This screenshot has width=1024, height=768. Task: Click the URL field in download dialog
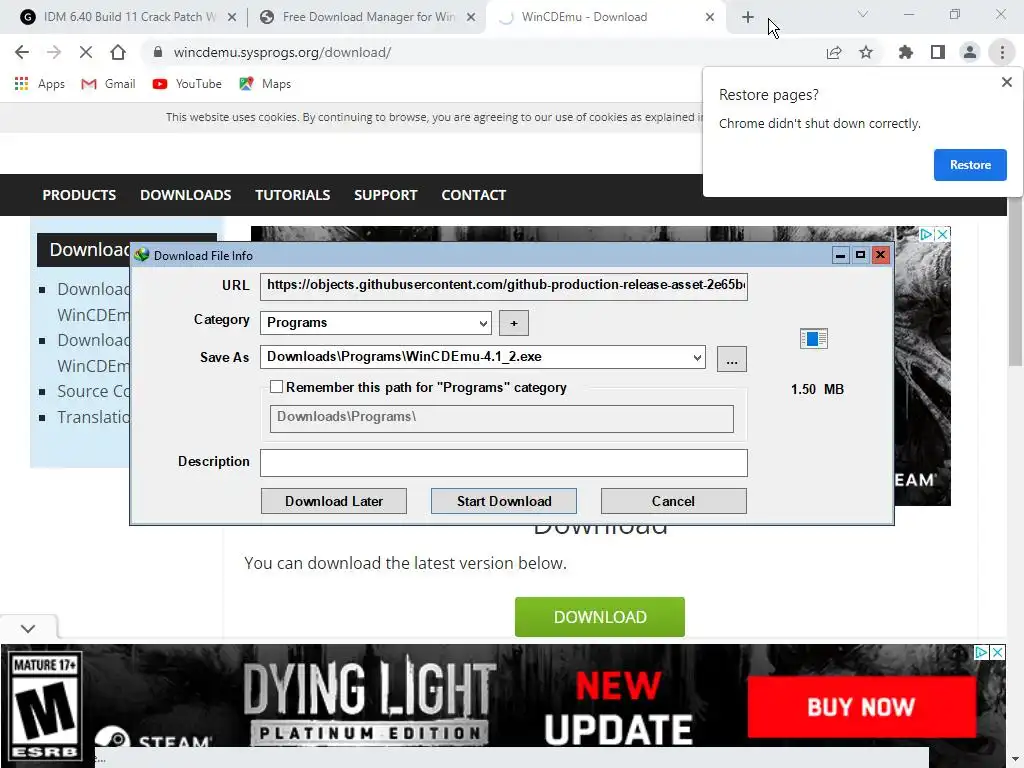504,286
